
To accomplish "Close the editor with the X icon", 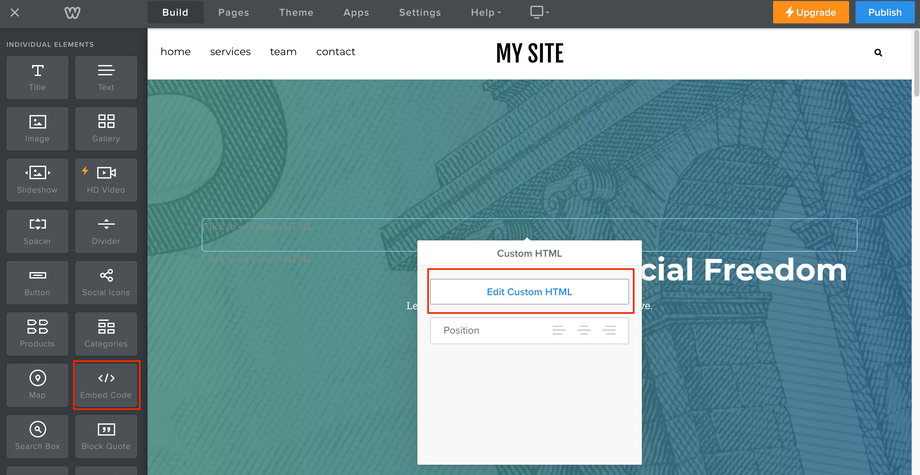I will click(x=15, y=12).
